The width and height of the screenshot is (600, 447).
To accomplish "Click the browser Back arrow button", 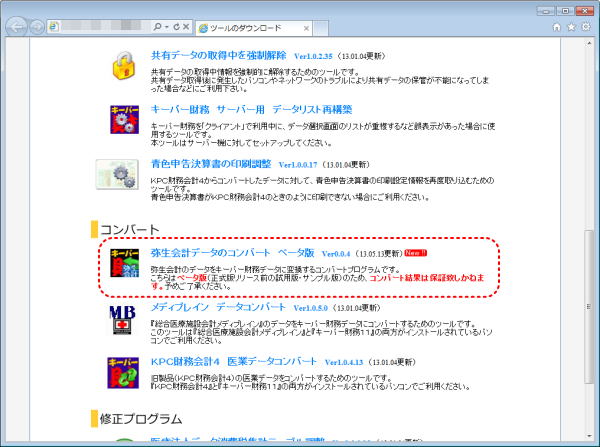I will (16, 27).
